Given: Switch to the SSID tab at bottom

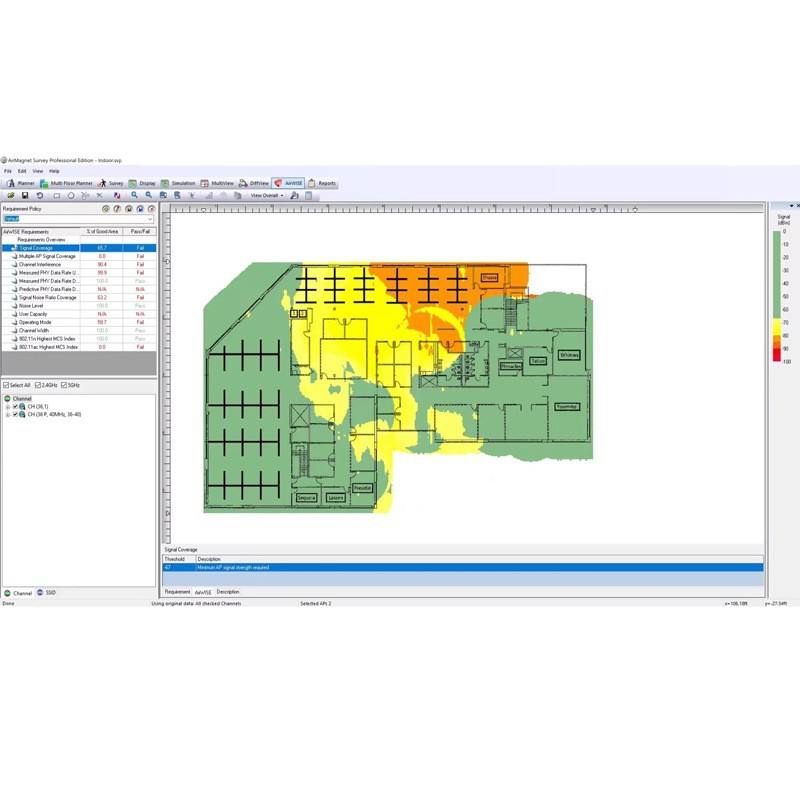Looking at the screenshot, I should (46, 593).
